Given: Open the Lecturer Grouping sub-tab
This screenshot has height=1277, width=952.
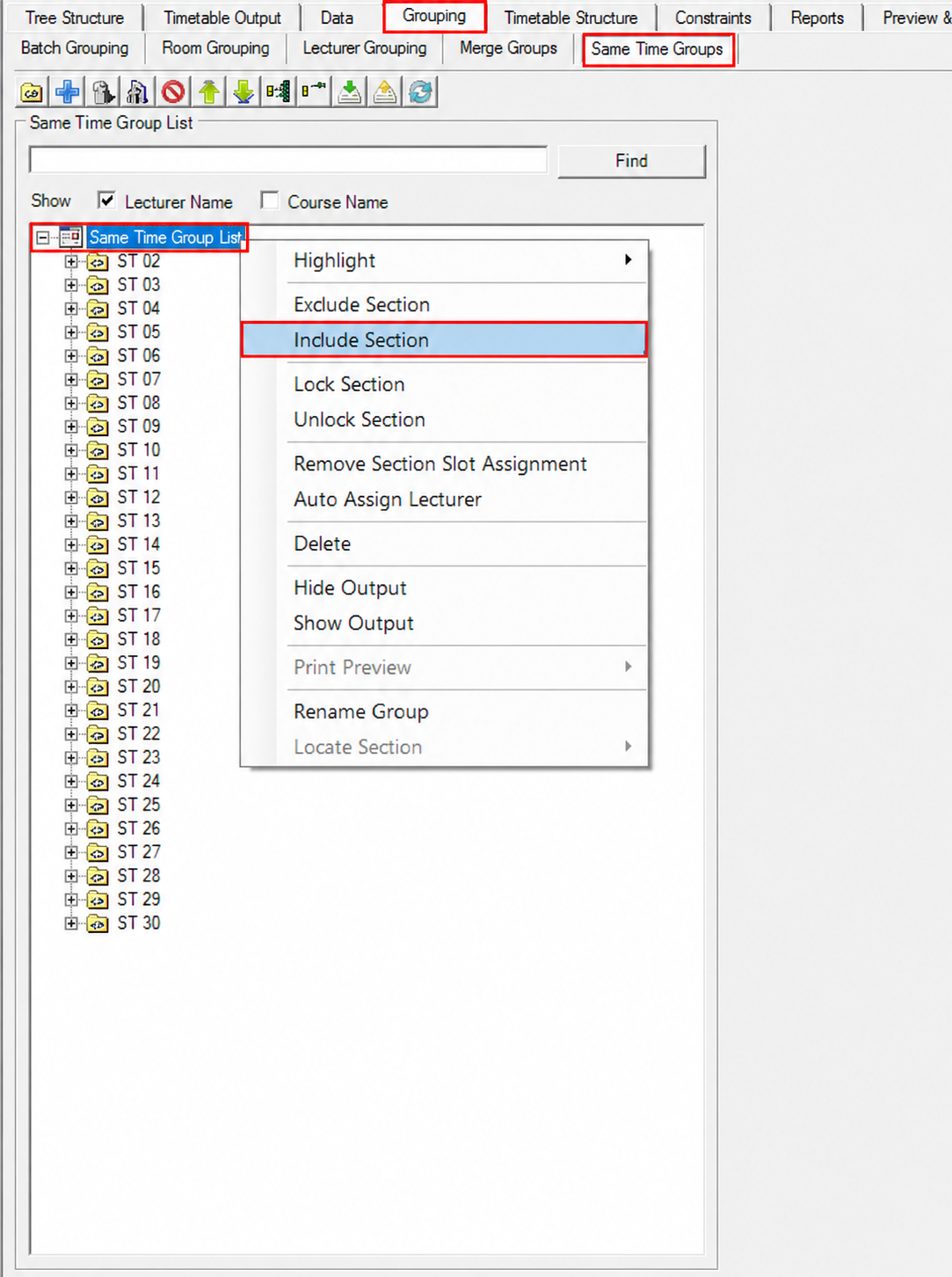Looking at the screenshot, I should 365,48.
